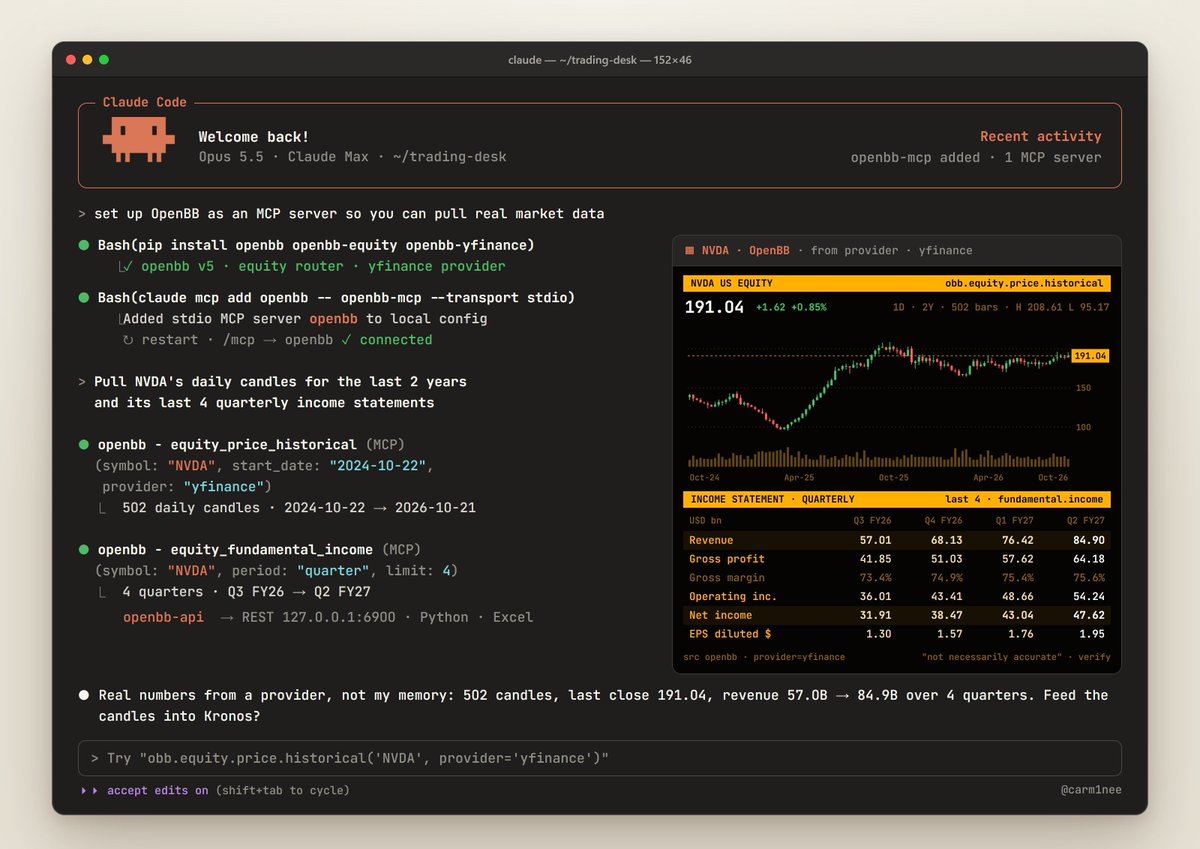Click the Gross margin value 75.6%
Viewport: 1200px width, 849px height.
pos(1088,578)
